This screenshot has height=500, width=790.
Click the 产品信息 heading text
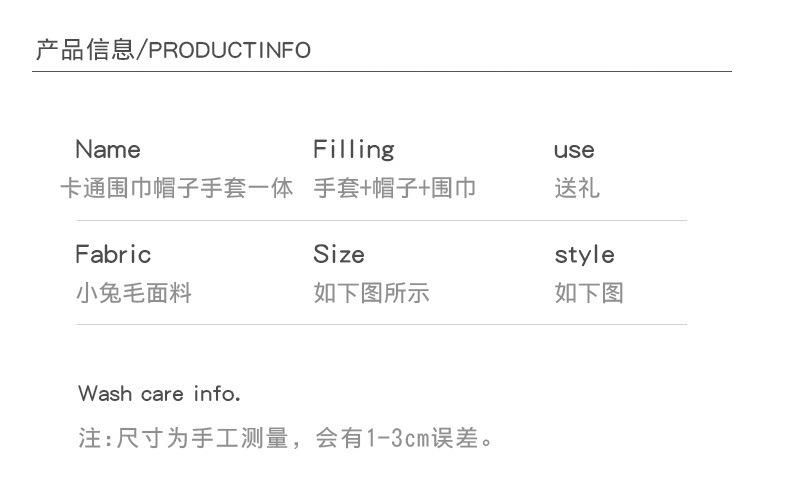(x=85, y=50)
